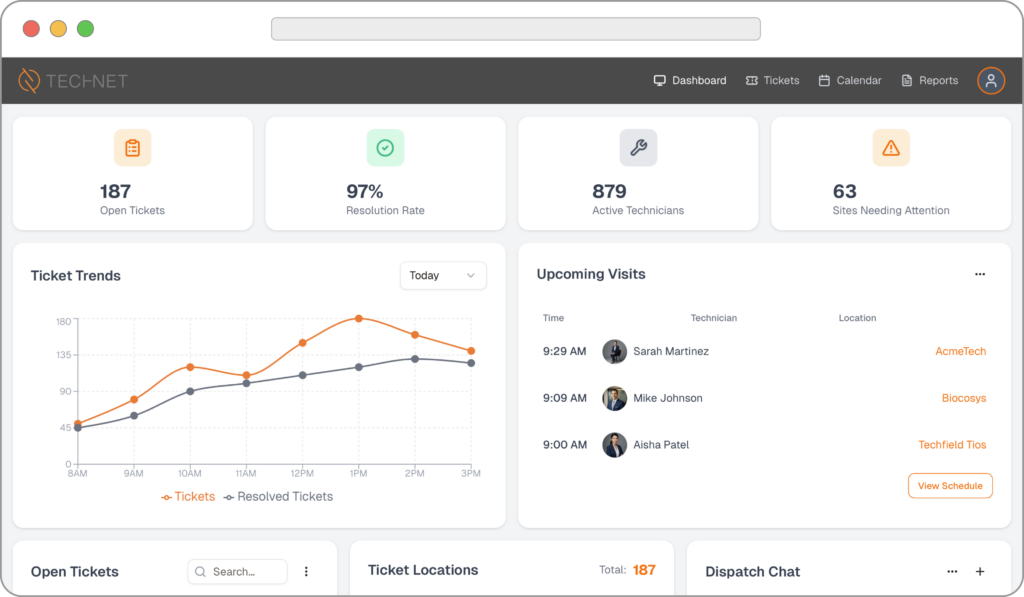Image resolution: width=1024 pixels, height=597 pixels.
Task: Click the Open Tickets clipboard icon
Action: pyautogui.click(x=132, y=148)
